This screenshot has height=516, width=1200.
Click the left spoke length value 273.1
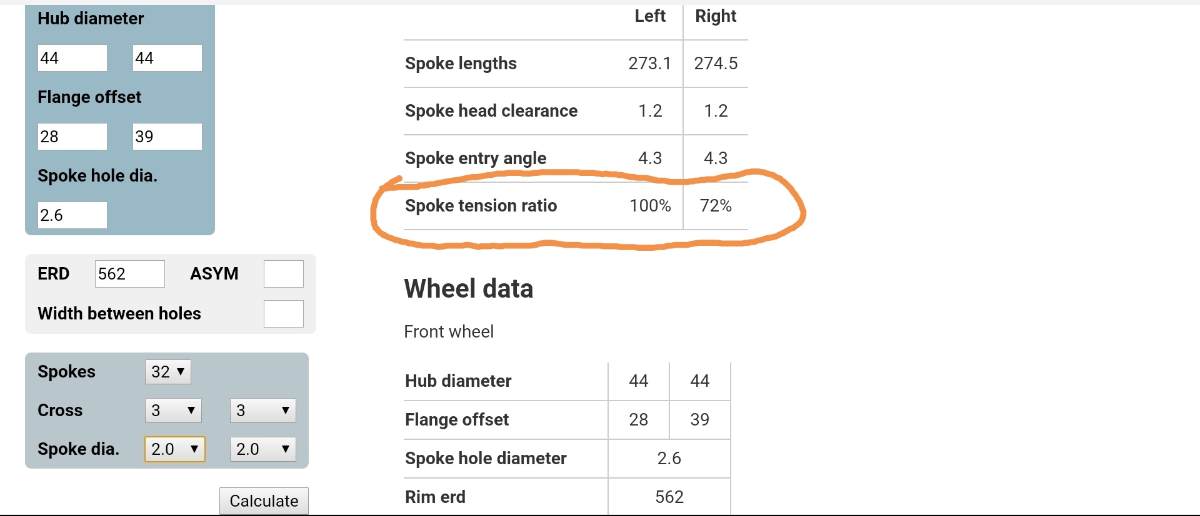pos(650,63)
